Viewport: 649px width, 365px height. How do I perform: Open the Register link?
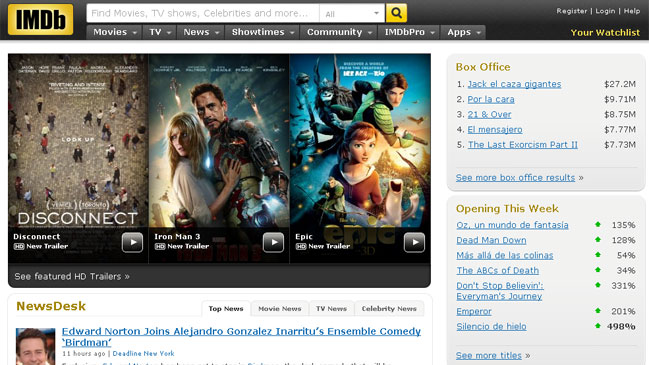tap(572, 11)
